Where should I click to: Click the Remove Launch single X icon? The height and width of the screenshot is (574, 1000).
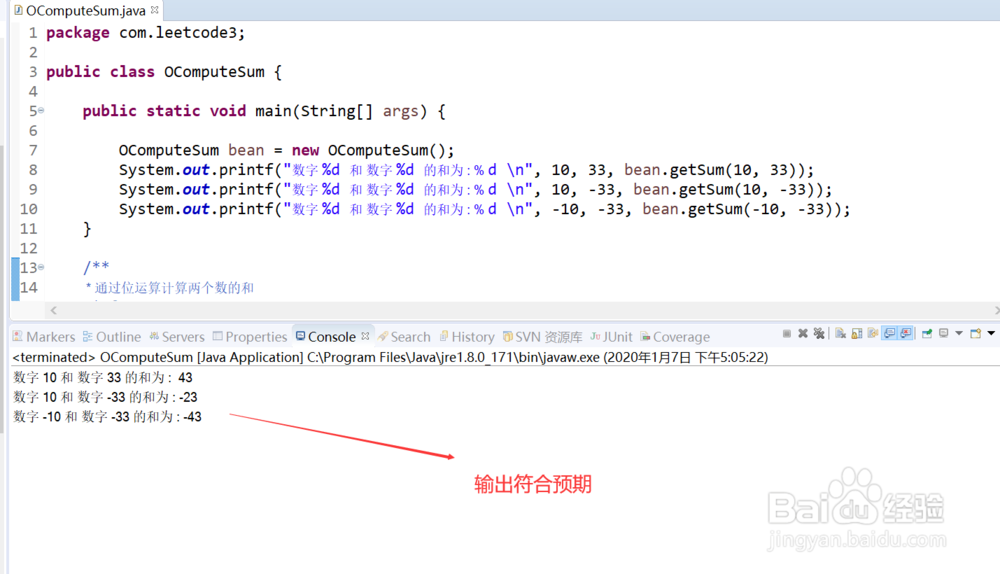(803, 334)
